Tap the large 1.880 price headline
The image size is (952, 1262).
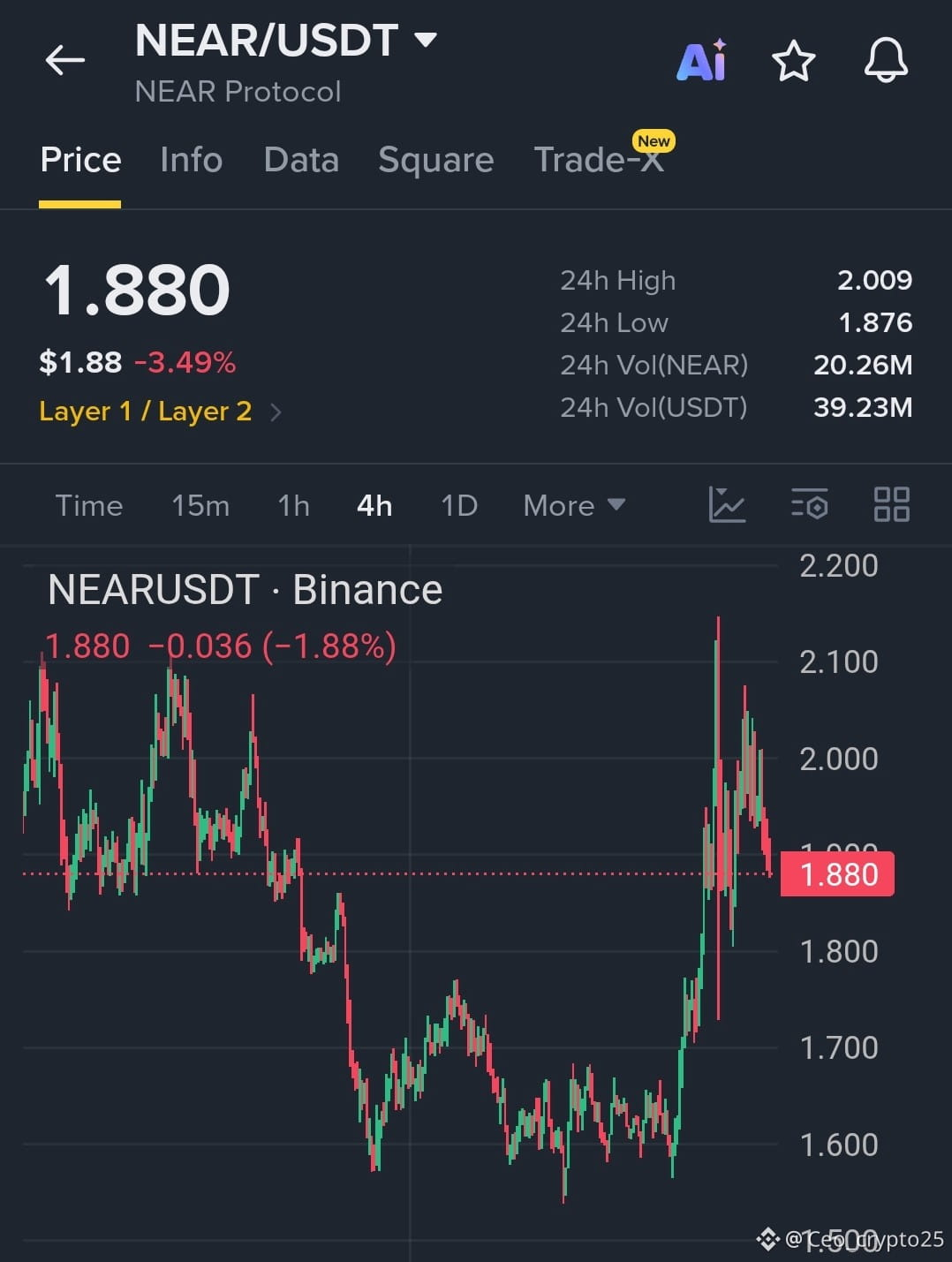(137, 290)
